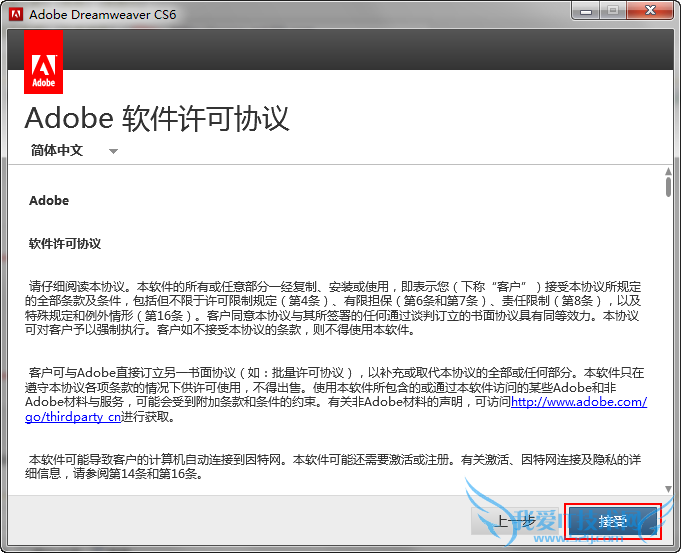Click the scrollbar down arrow
This screenshot has height=553, width=681.
668,489
